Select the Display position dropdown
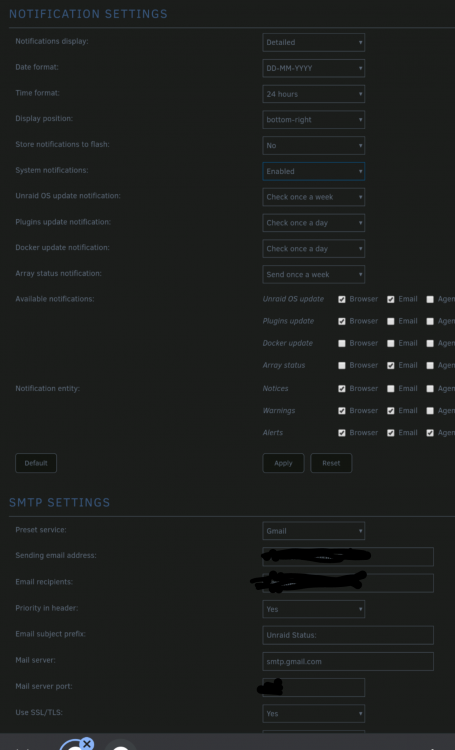The width and height of the screenshot is (455, 750). (x=313, y=120)
